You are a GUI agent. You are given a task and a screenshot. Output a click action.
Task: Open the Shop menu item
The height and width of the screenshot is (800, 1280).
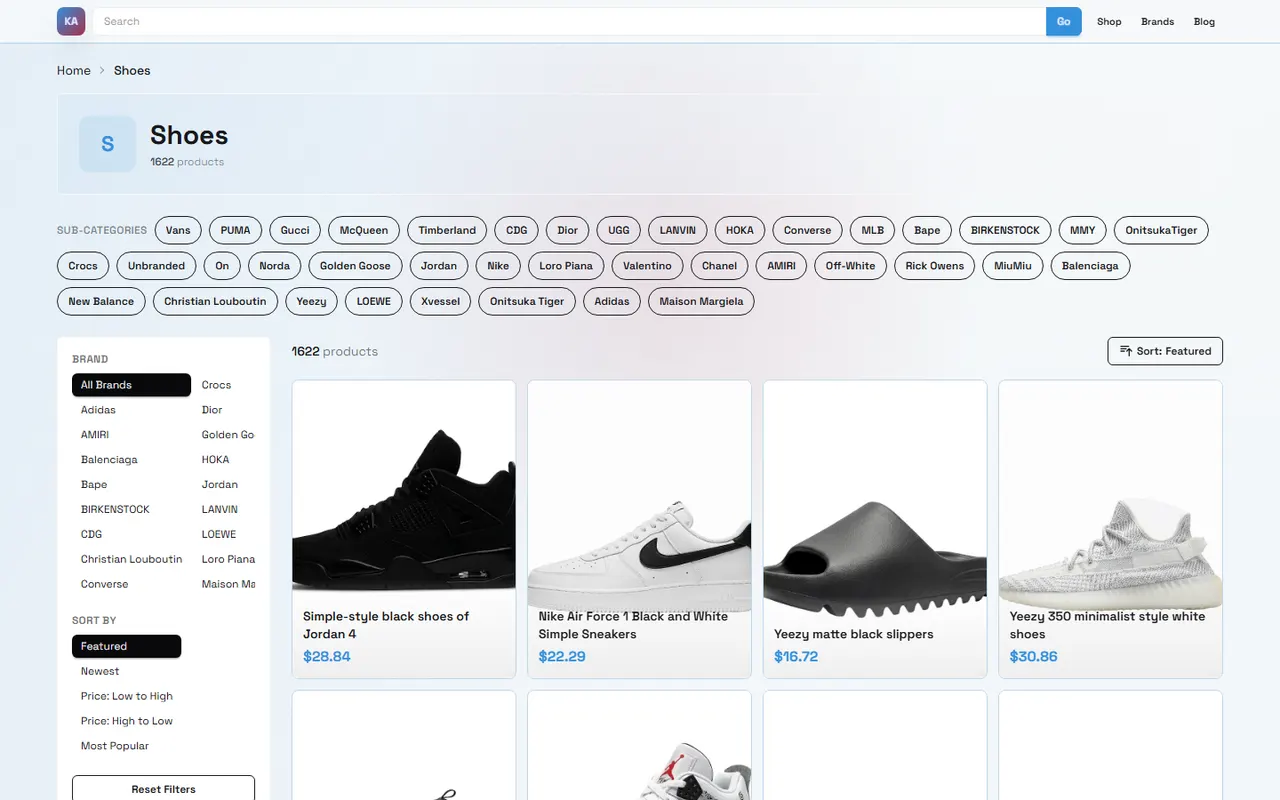[1109, 21]
